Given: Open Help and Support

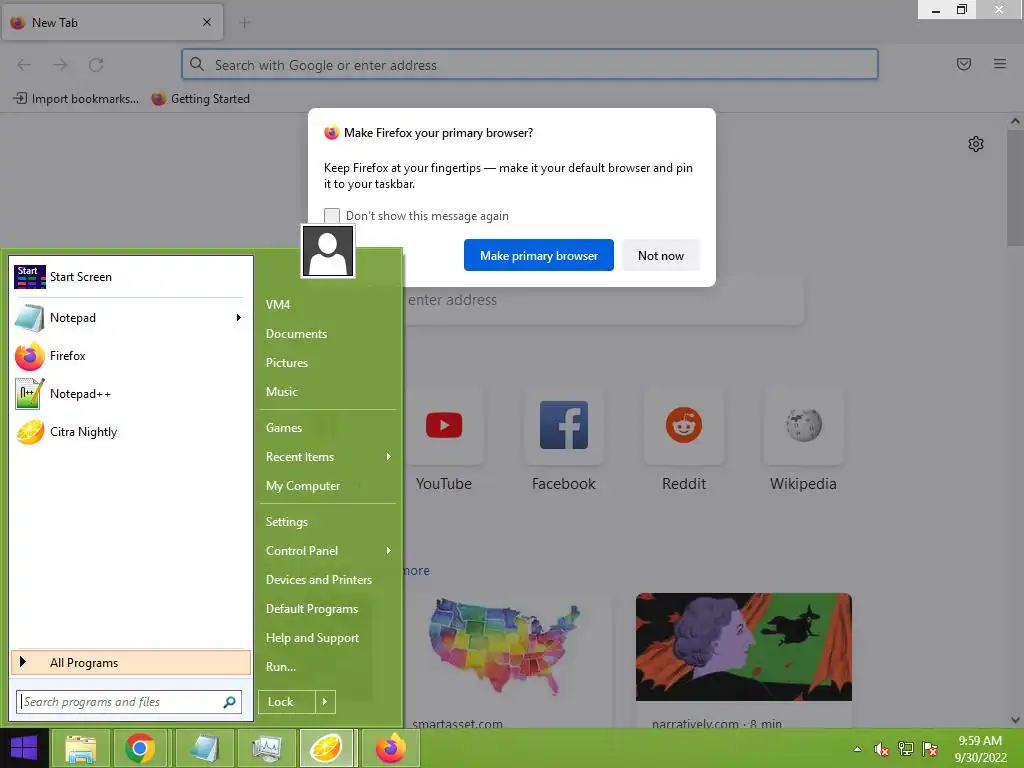Looking at the screenshot, I should point(312,638).
